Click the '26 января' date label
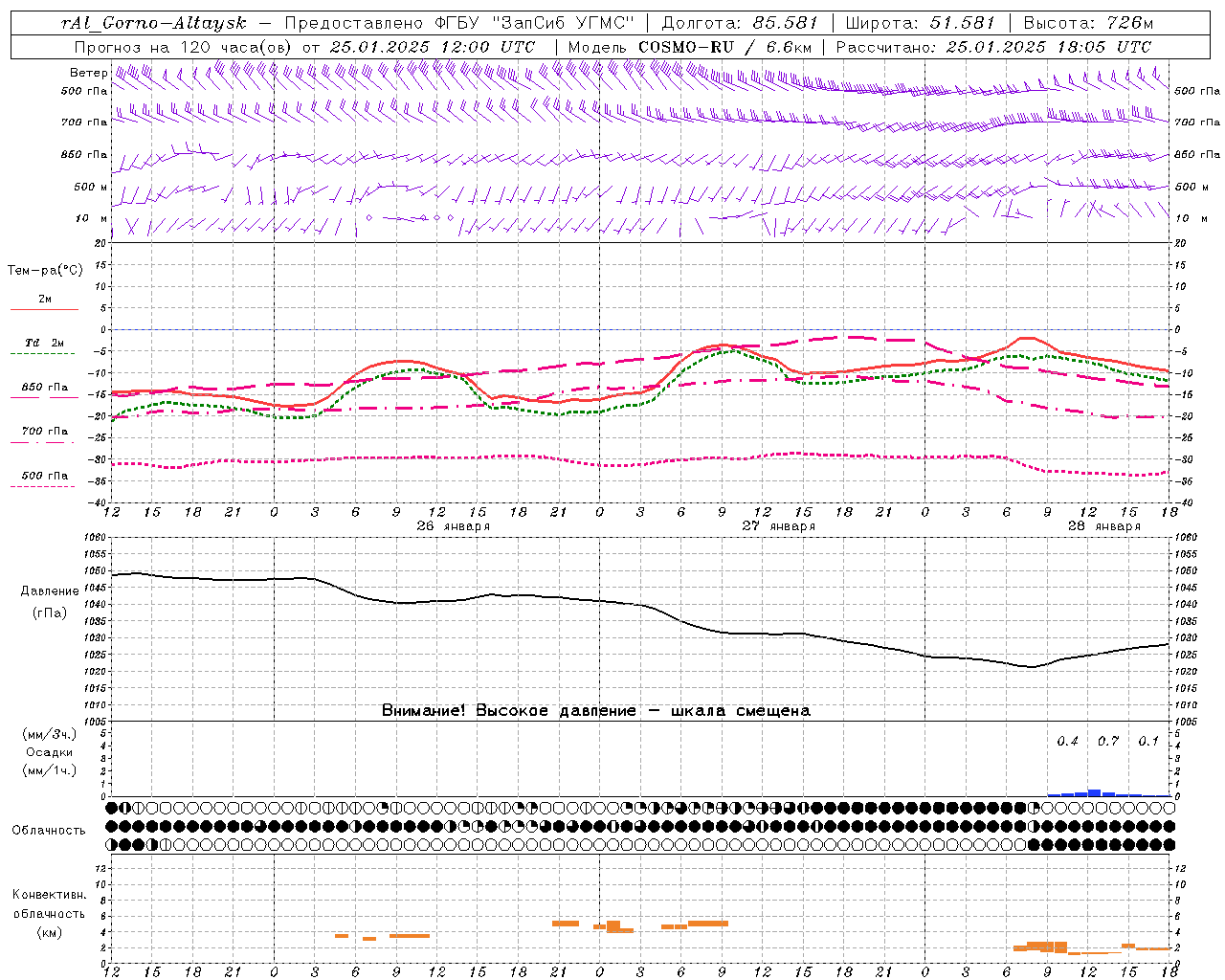1225x980 pixels. coord(454,526)
